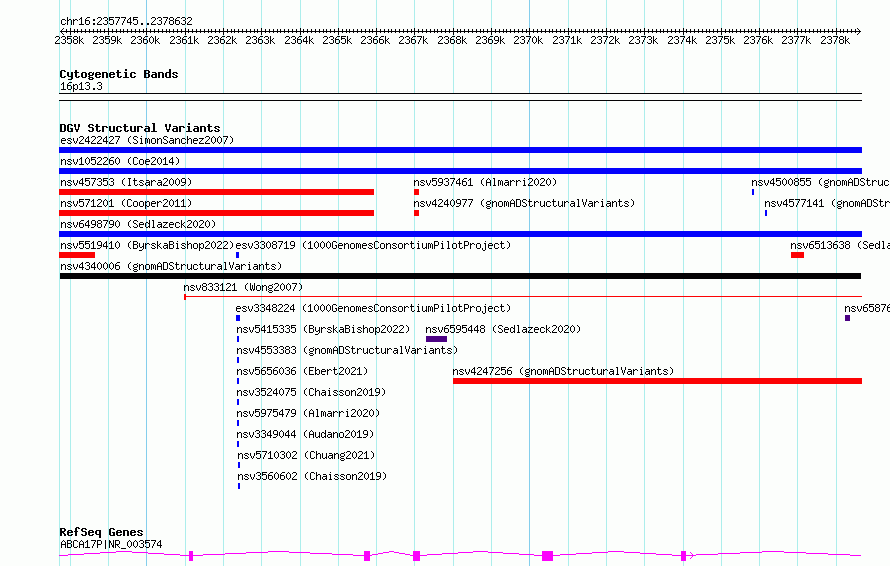Open nsv5656036 (Ebert2021) label
This screenshot has width=890, height=566.
click(x=302, y=371)
